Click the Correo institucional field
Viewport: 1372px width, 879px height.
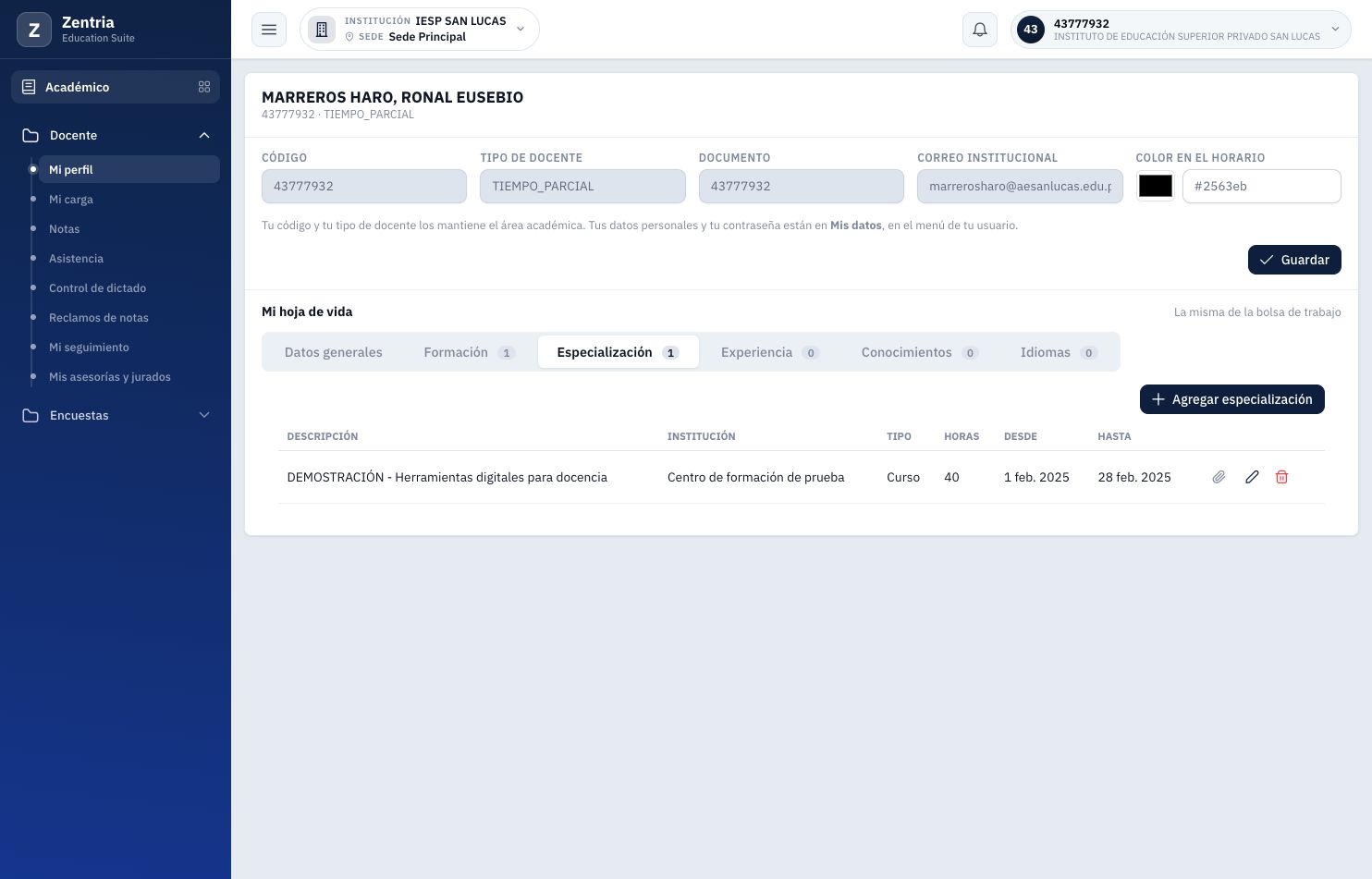[1020, 186]
